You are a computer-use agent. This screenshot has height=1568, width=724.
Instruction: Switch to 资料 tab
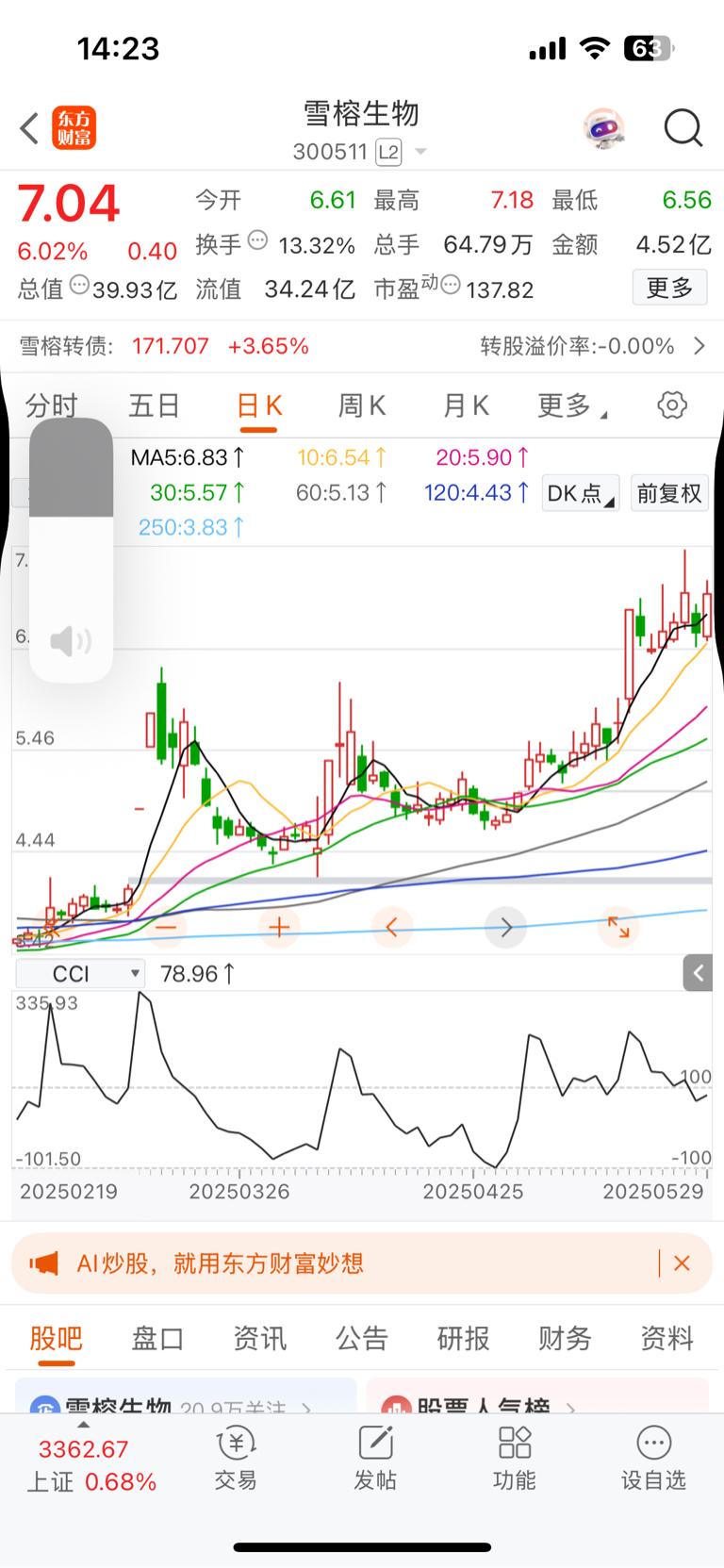point(667,1338)
